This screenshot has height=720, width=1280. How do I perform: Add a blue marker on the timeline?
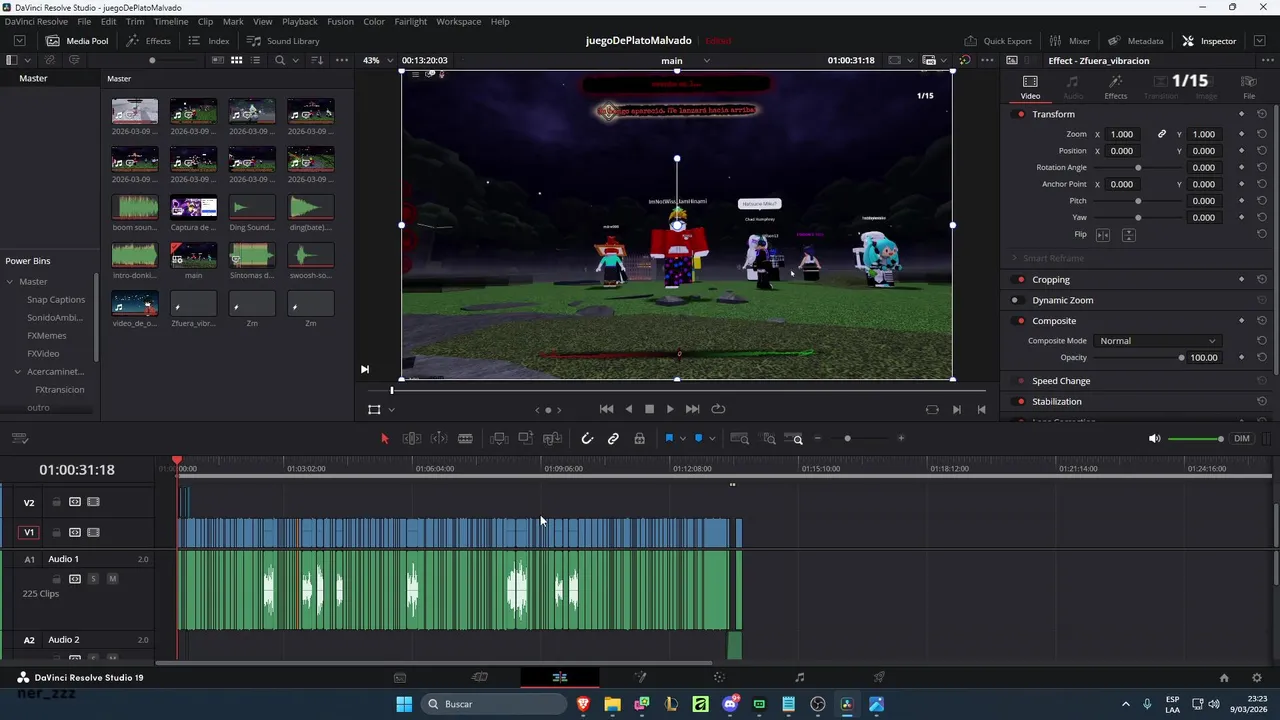tap(698, 438)
